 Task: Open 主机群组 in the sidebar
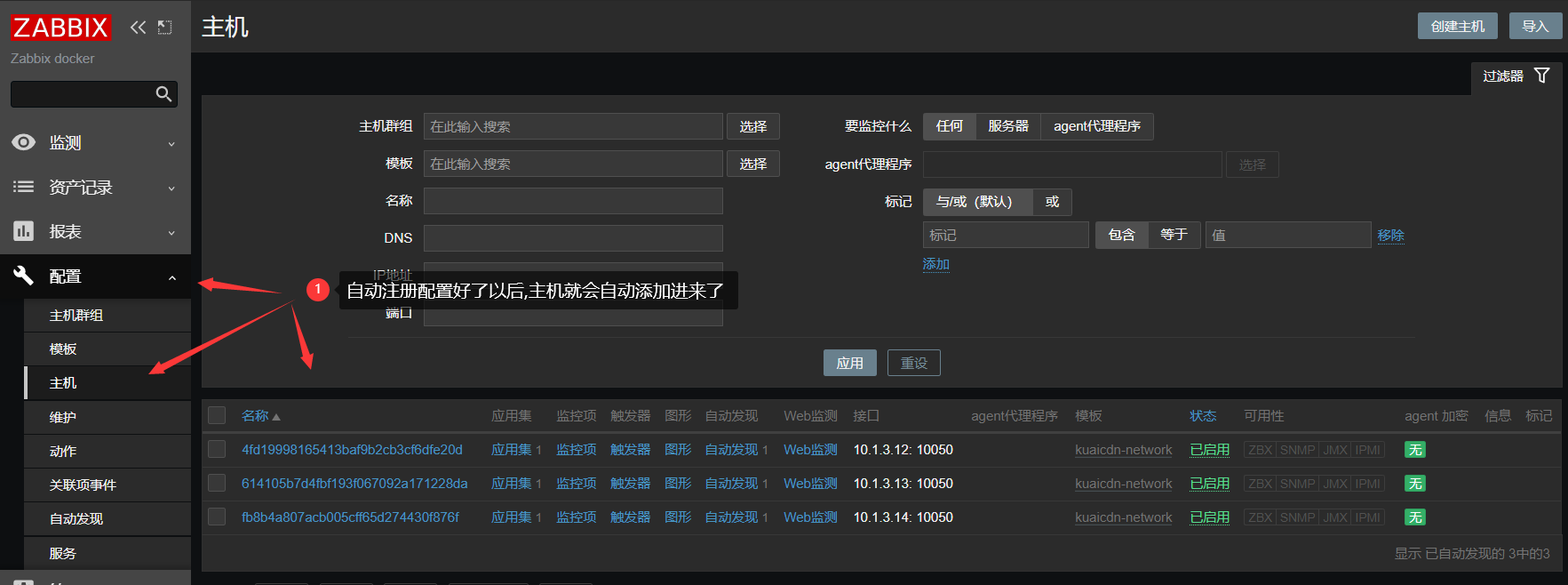[x=107, y=315]
